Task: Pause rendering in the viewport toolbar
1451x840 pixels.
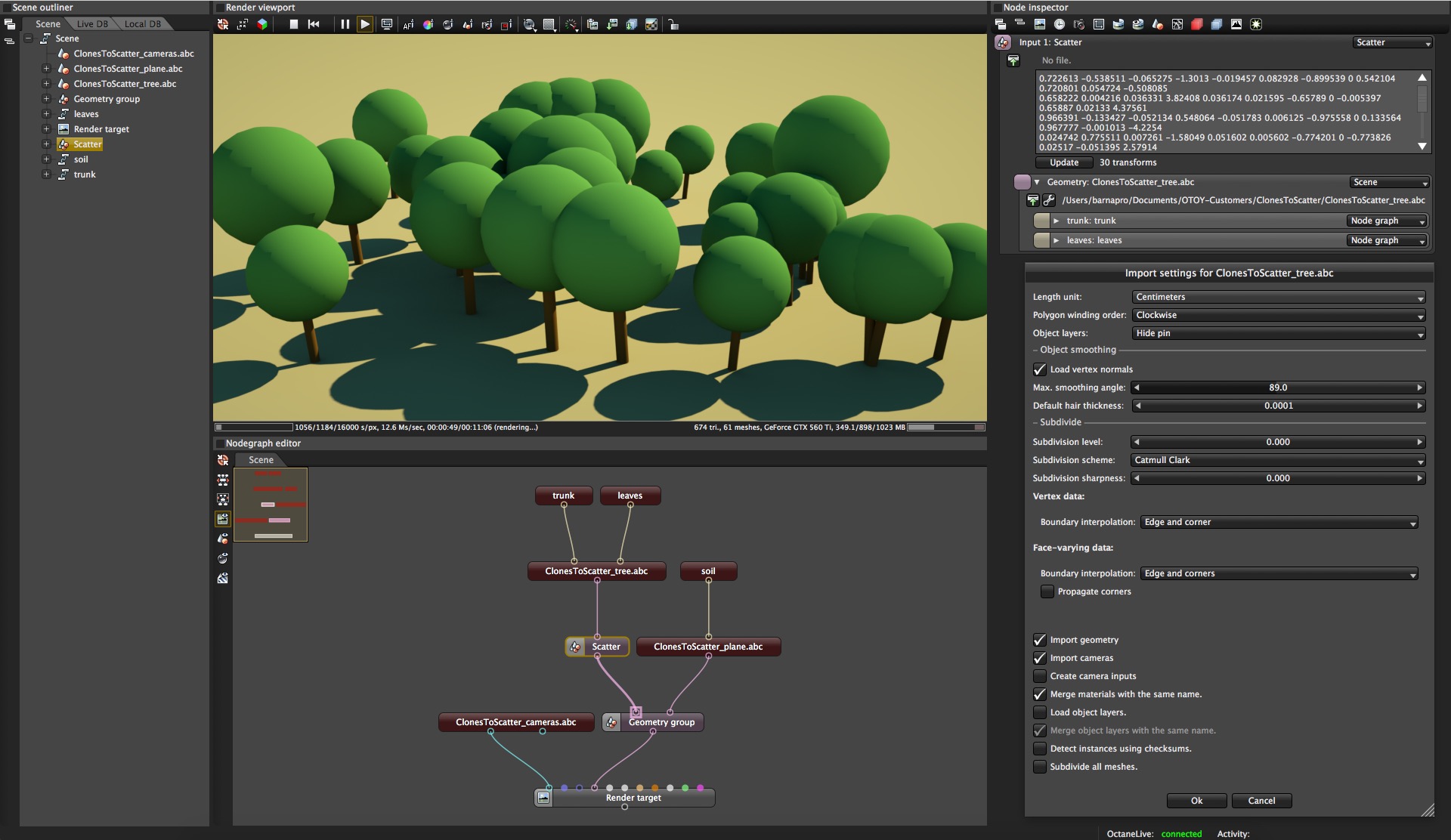Action: coord(345,24)
